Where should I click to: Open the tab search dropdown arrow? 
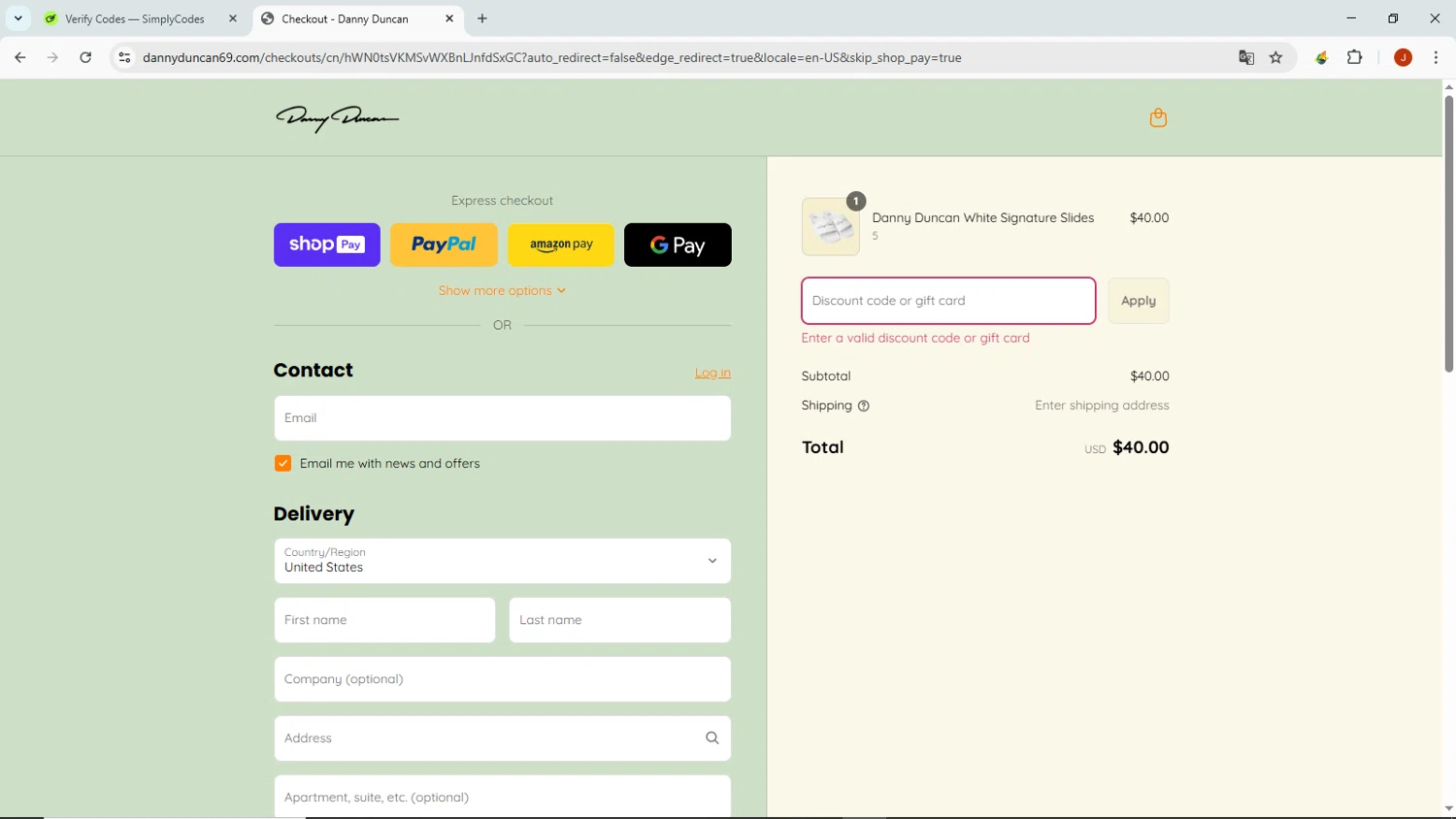[x=17, y=18]
